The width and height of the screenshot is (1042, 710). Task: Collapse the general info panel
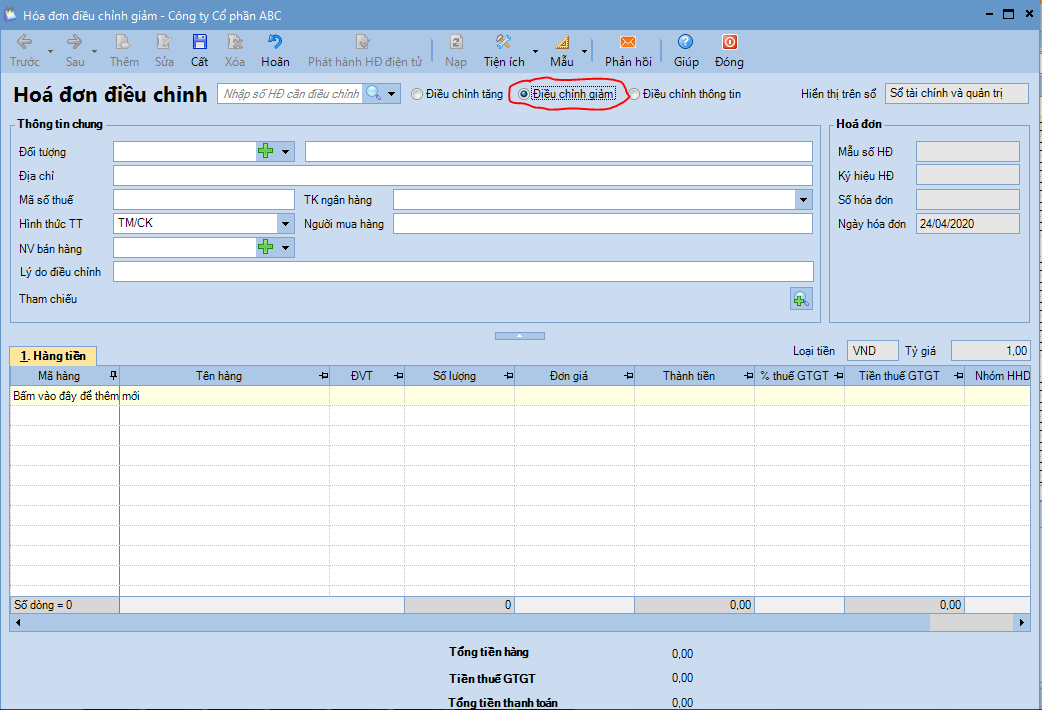pos(520,336)
